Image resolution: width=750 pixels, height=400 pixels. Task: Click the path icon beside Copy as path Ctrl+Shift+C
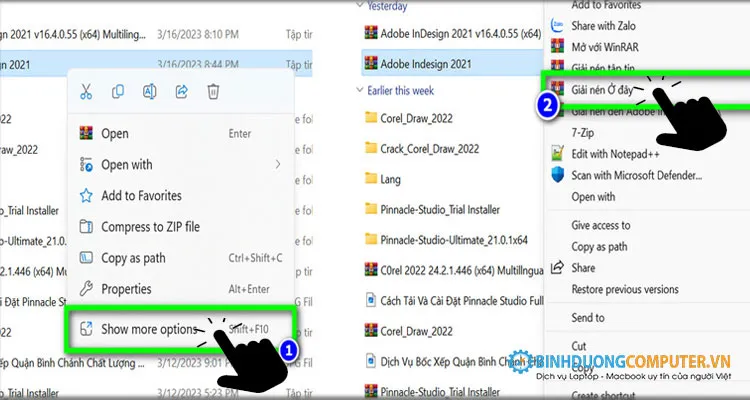86,258
